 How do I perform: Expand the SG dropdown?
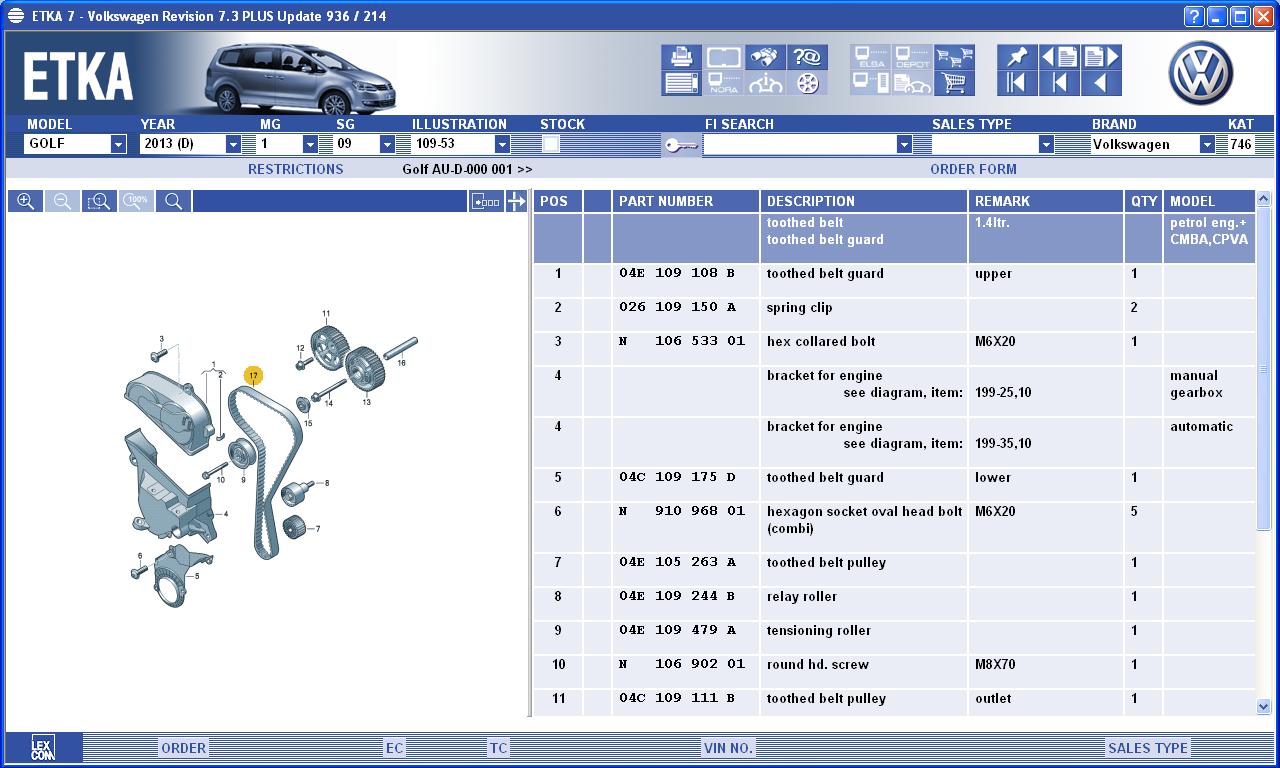[387, 144]
